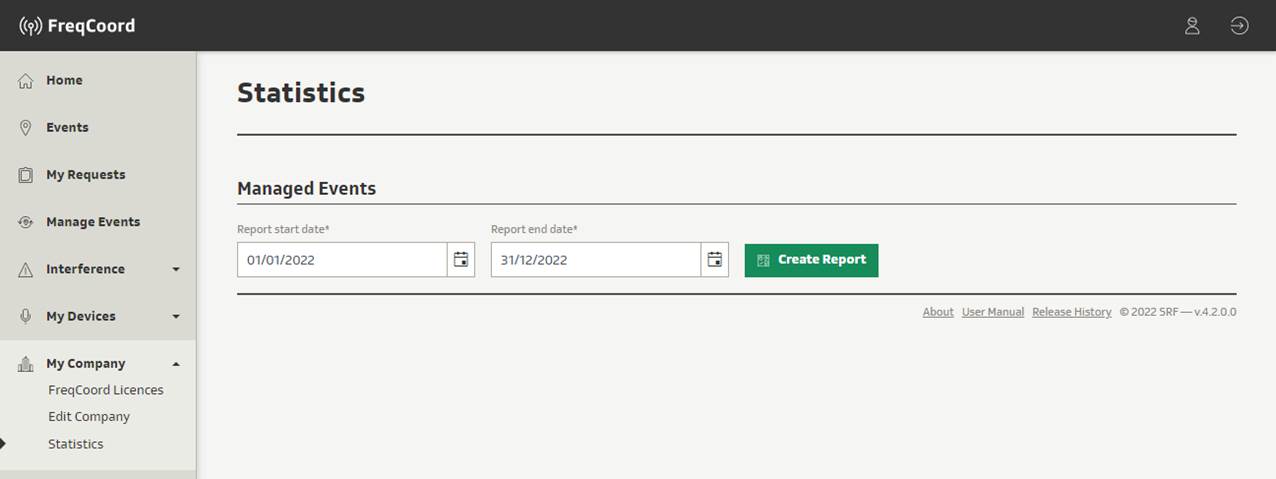Open the user profile icon

[x=1192, y=26]
